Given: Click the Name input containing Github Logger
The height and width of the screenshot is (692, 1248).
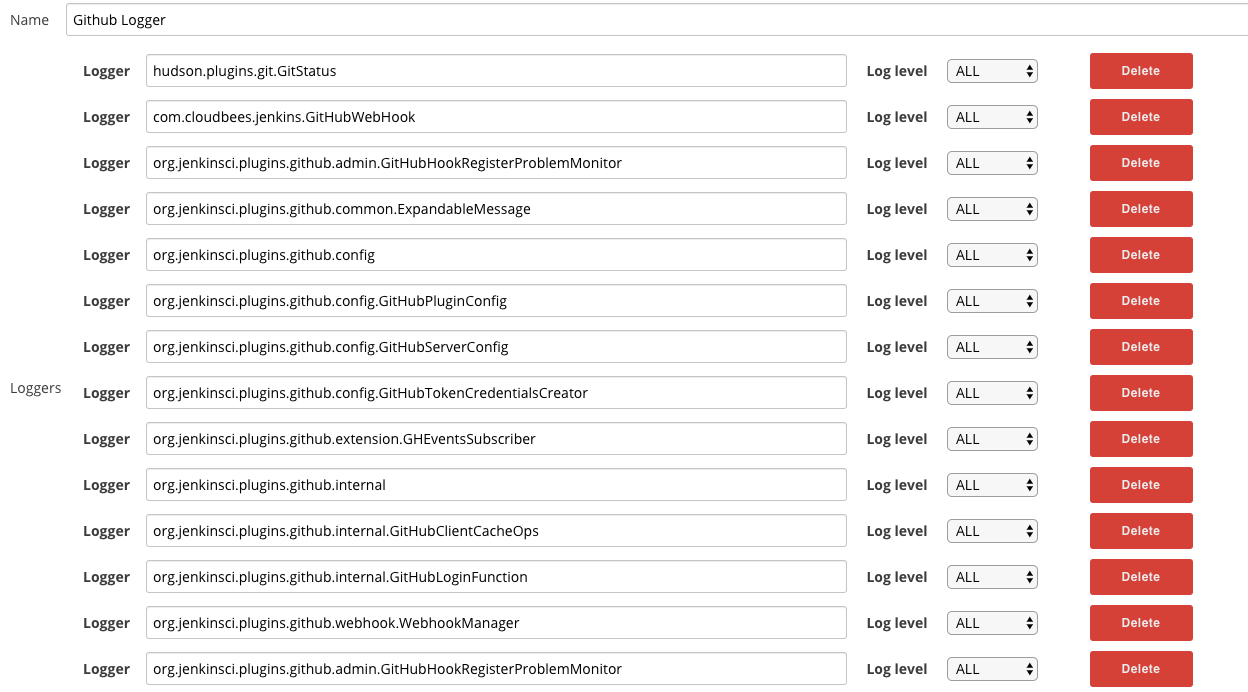Looking at the screenshot, I should pyautogui.click(x=400, y=19).
